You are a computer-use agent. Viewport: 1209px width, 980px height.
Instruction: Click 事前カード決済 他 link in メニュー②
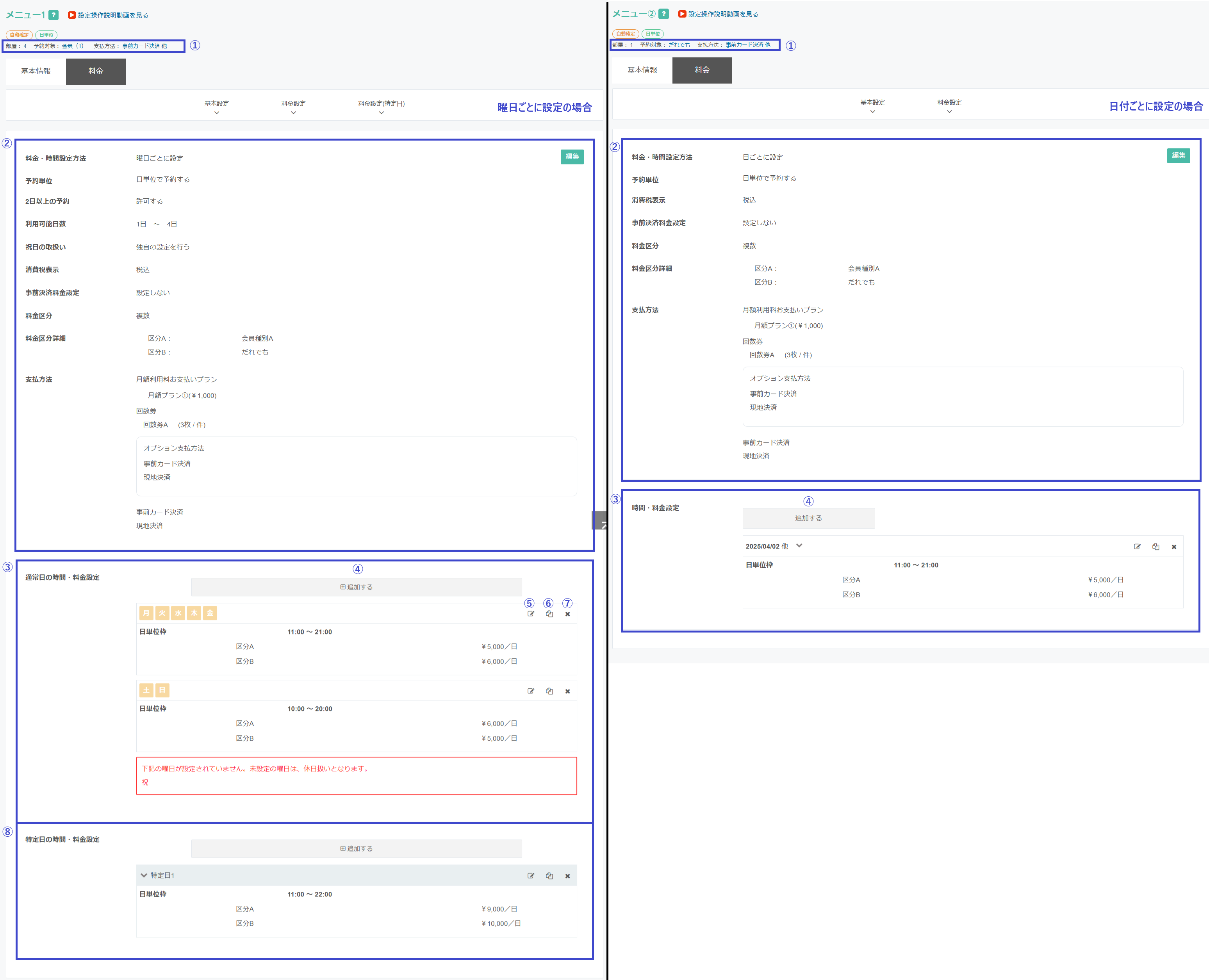click(748, 45)
